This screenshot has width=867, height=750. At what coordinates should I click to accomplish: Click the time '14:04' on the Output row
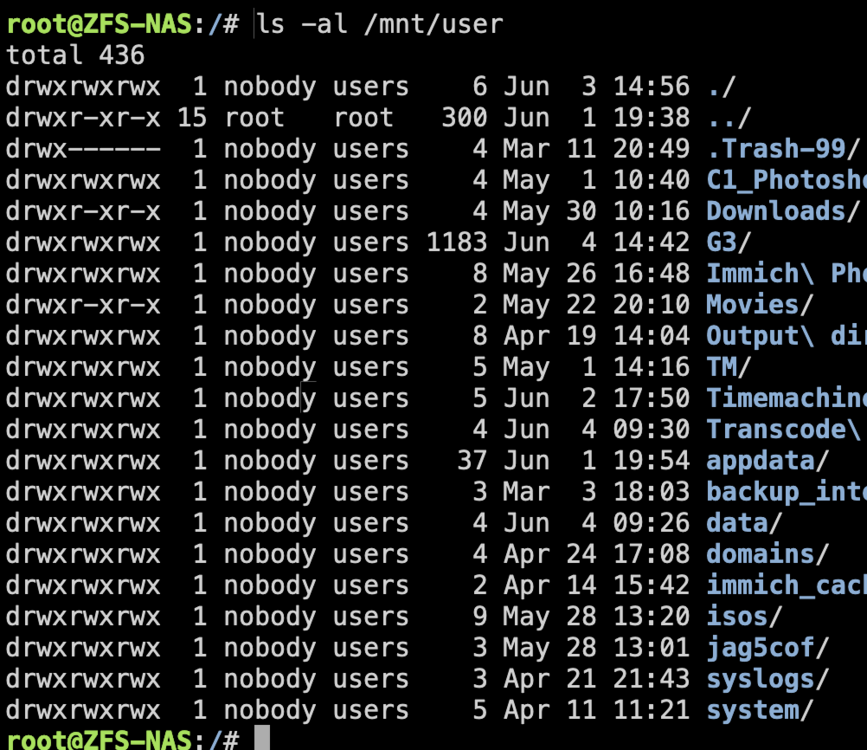click(x=652, y=336)
